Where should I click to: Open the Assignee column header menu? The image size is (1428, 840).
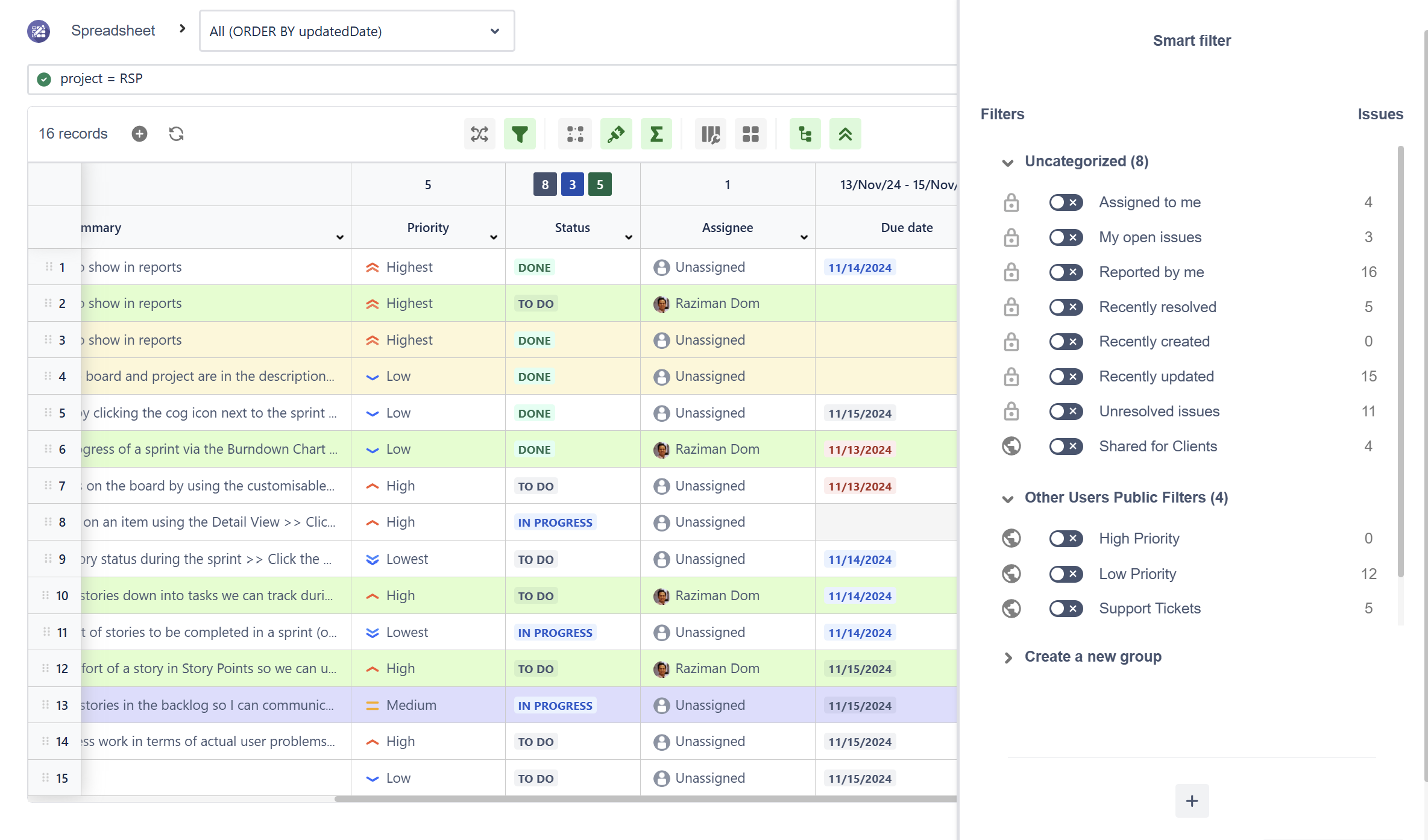[x=804, y=237]
